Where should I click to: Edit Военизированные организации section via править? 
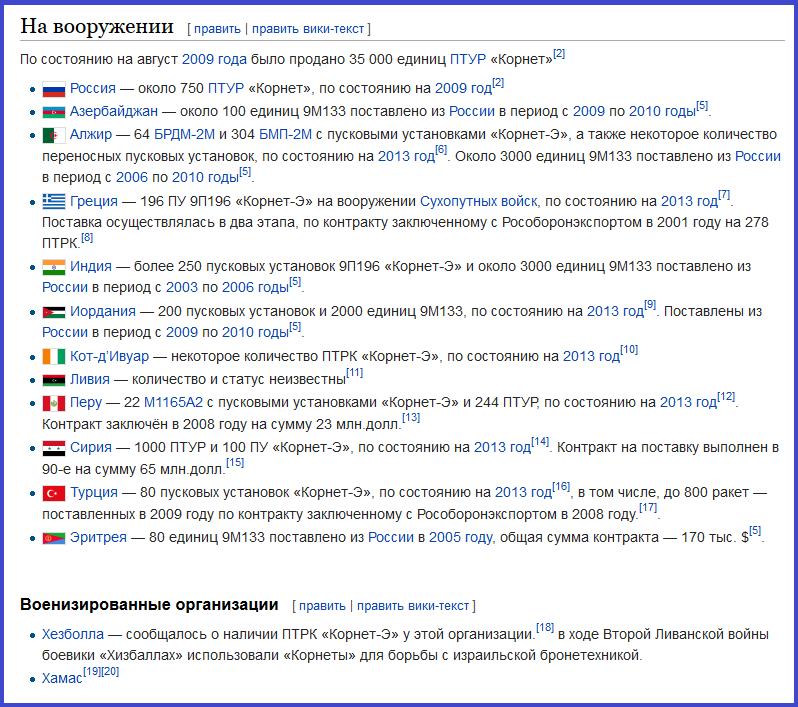[322, 606]
